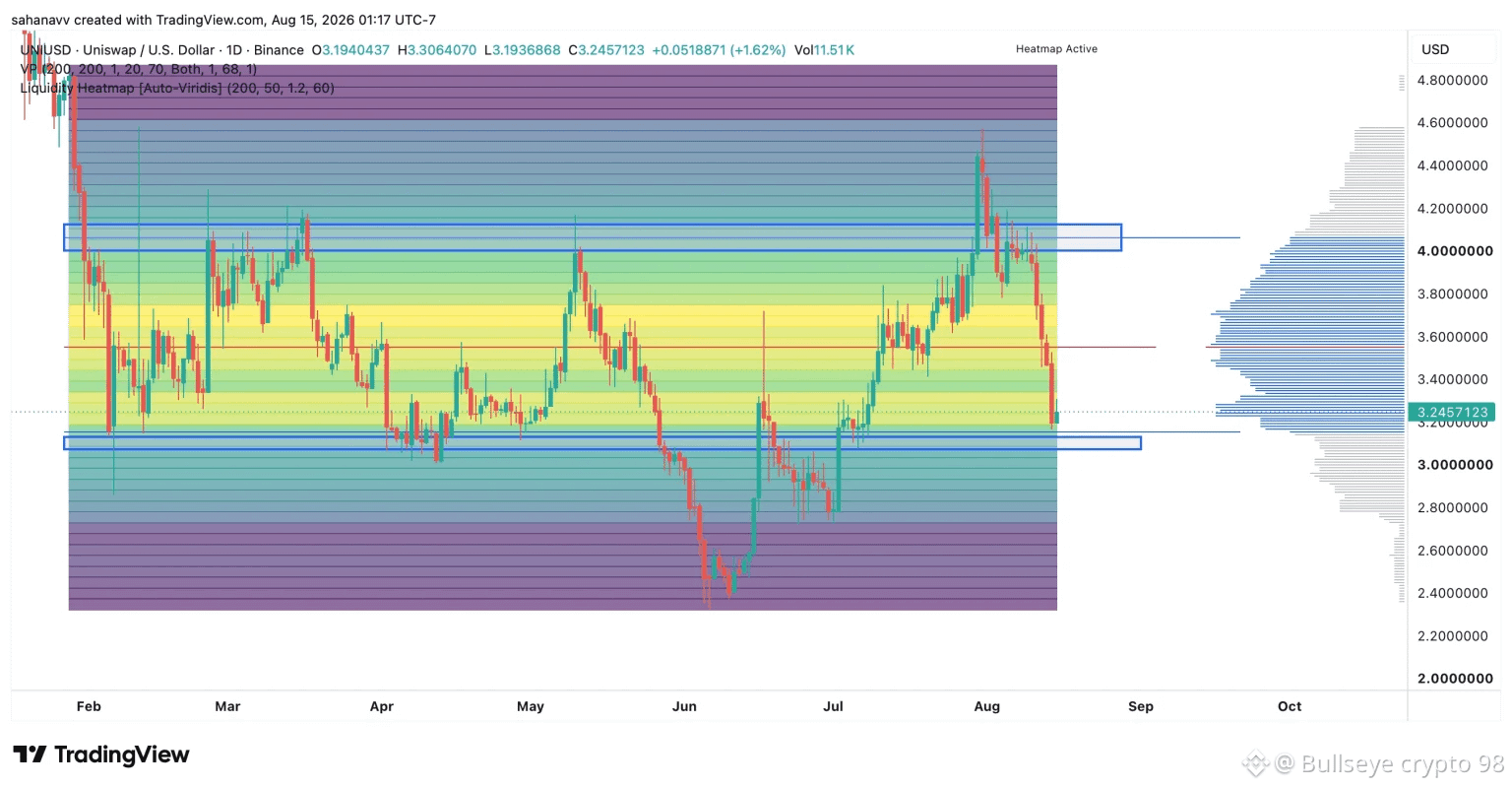
Task: Click the +0.0518871 (+1.62%) change value
Action: coord(719,50)
